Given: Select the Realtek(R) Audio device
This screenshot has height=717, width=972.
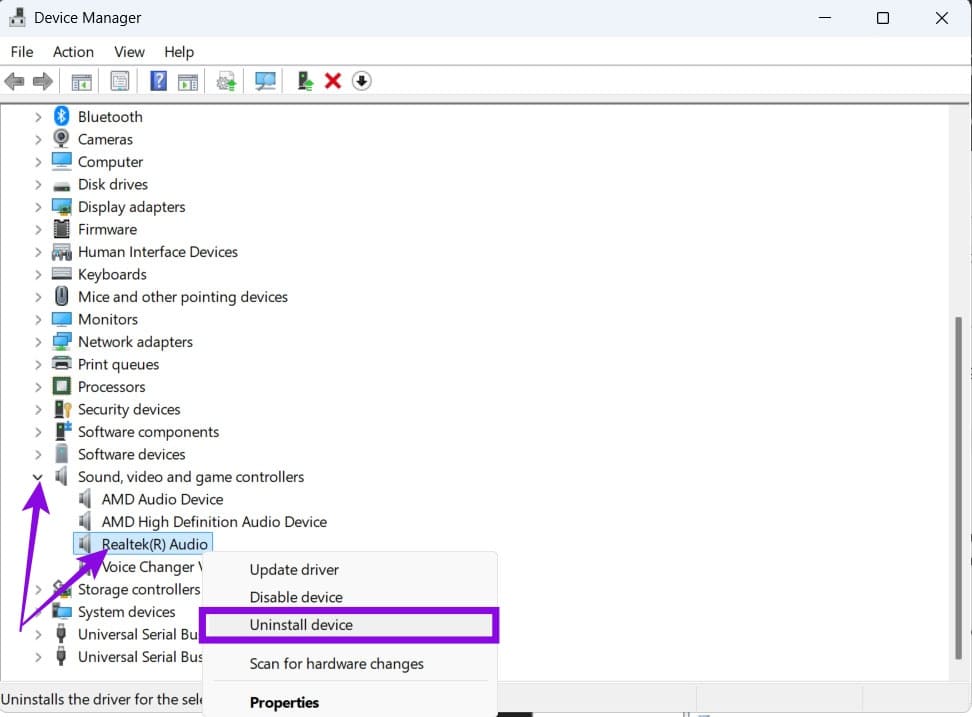Looking at the screenshot, I should [154, 544].
